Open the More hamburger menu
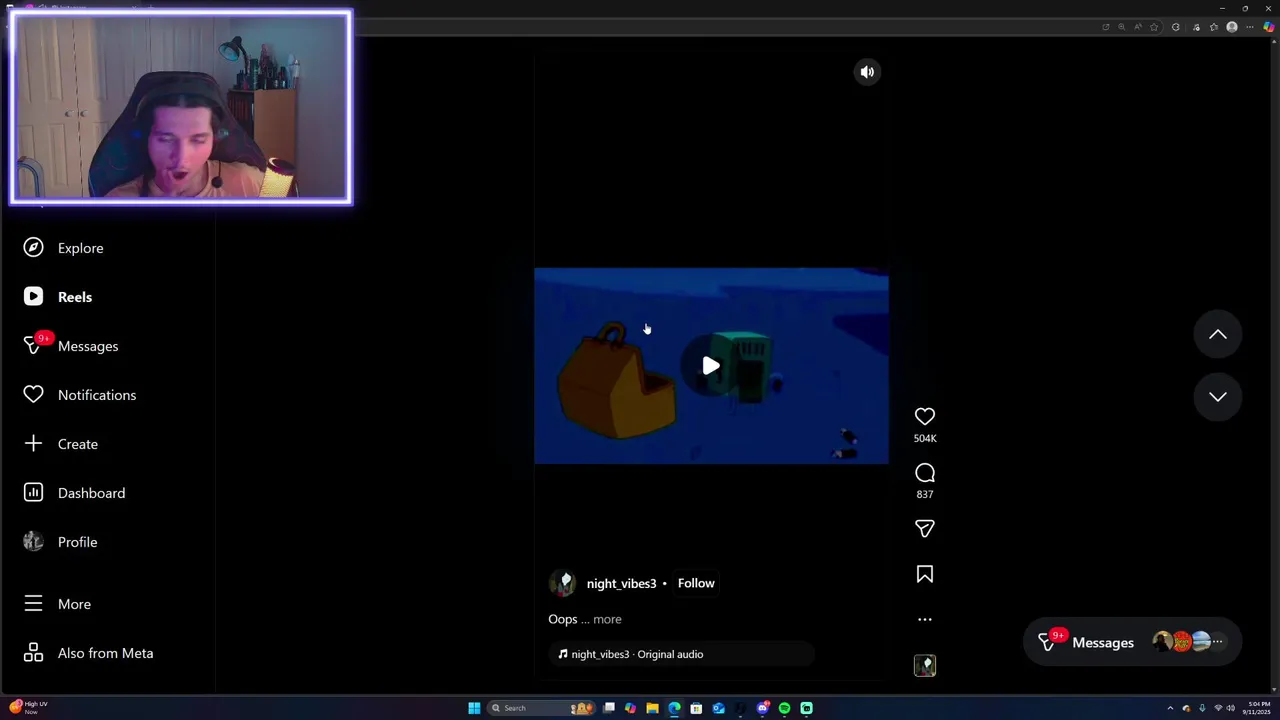The image size is (1280, 720). point(58,604)
